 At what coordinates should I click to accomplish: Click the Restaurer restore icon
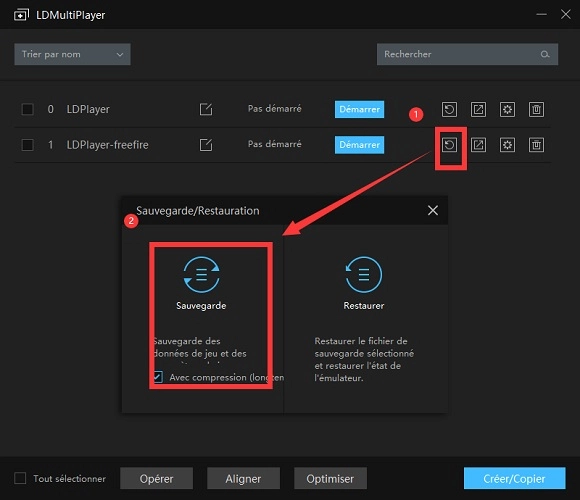coord(364,274)
